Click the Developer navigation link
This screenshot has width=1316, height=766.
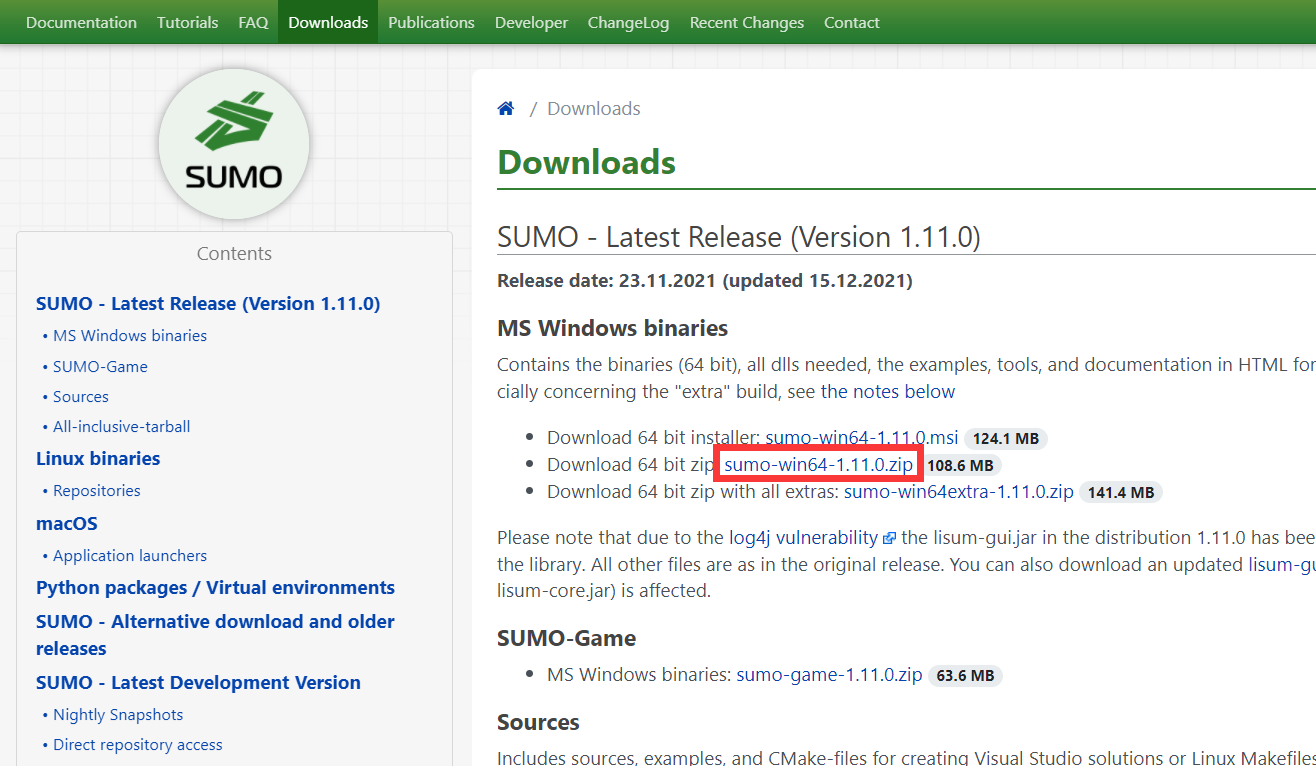[x=531, y=22]
